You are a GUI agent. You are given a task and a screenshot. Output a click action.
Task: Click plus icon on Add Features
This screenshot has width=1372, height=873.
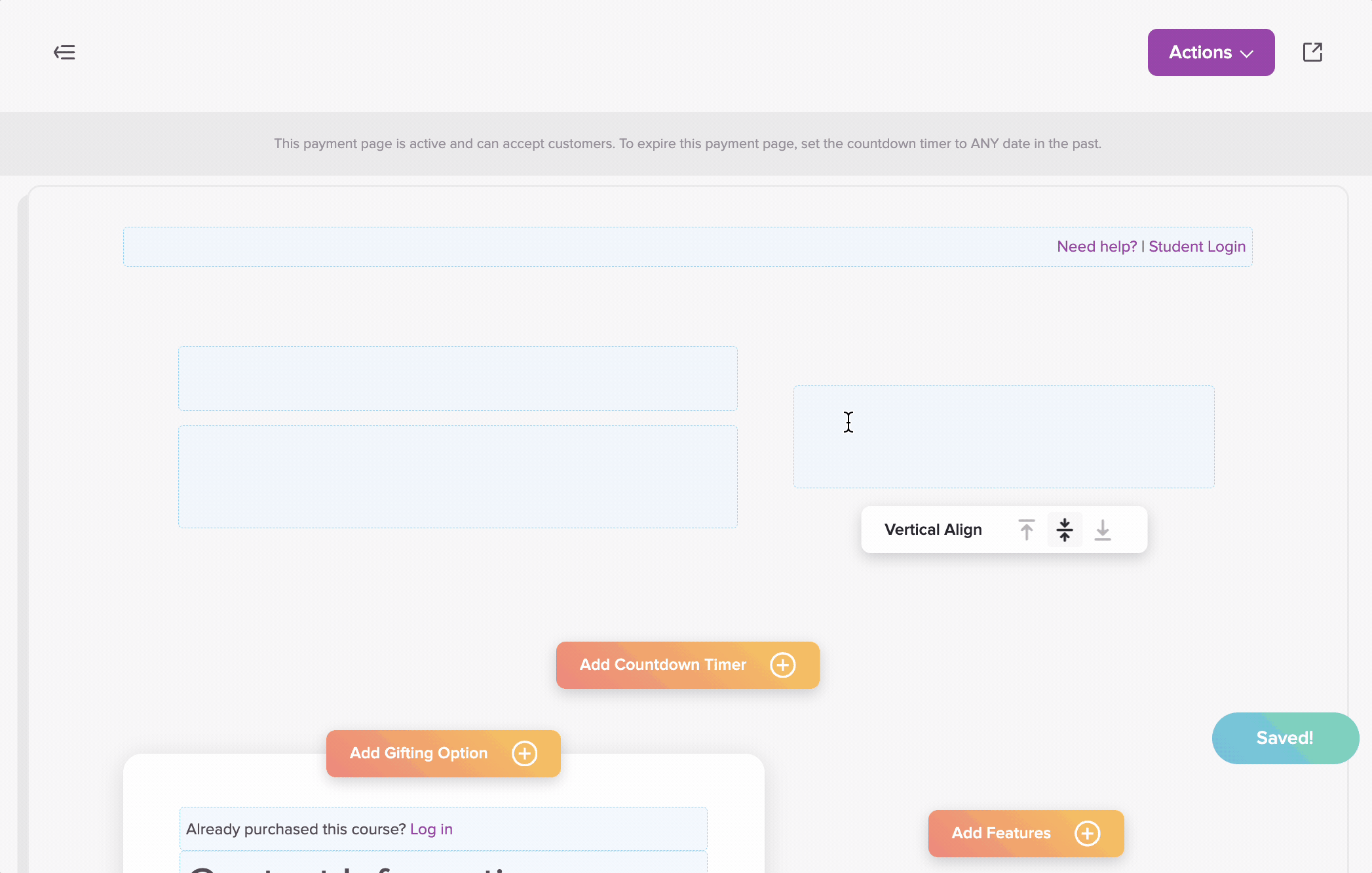[x=1087, y=834]
